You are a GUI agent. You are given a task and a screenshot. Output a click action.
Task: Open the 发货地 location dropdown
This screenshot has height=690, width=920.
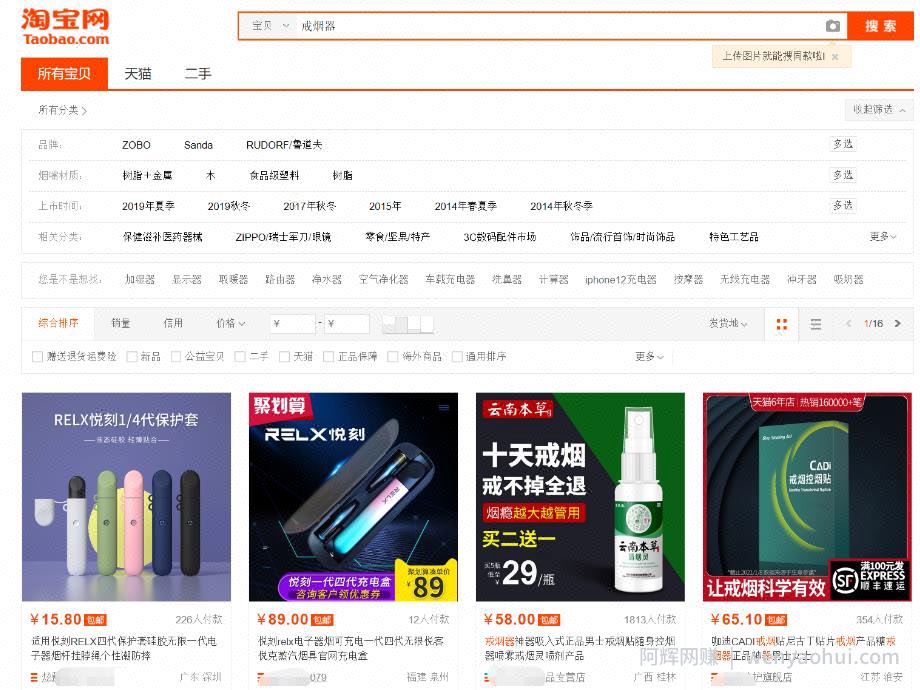pos(728,323)
